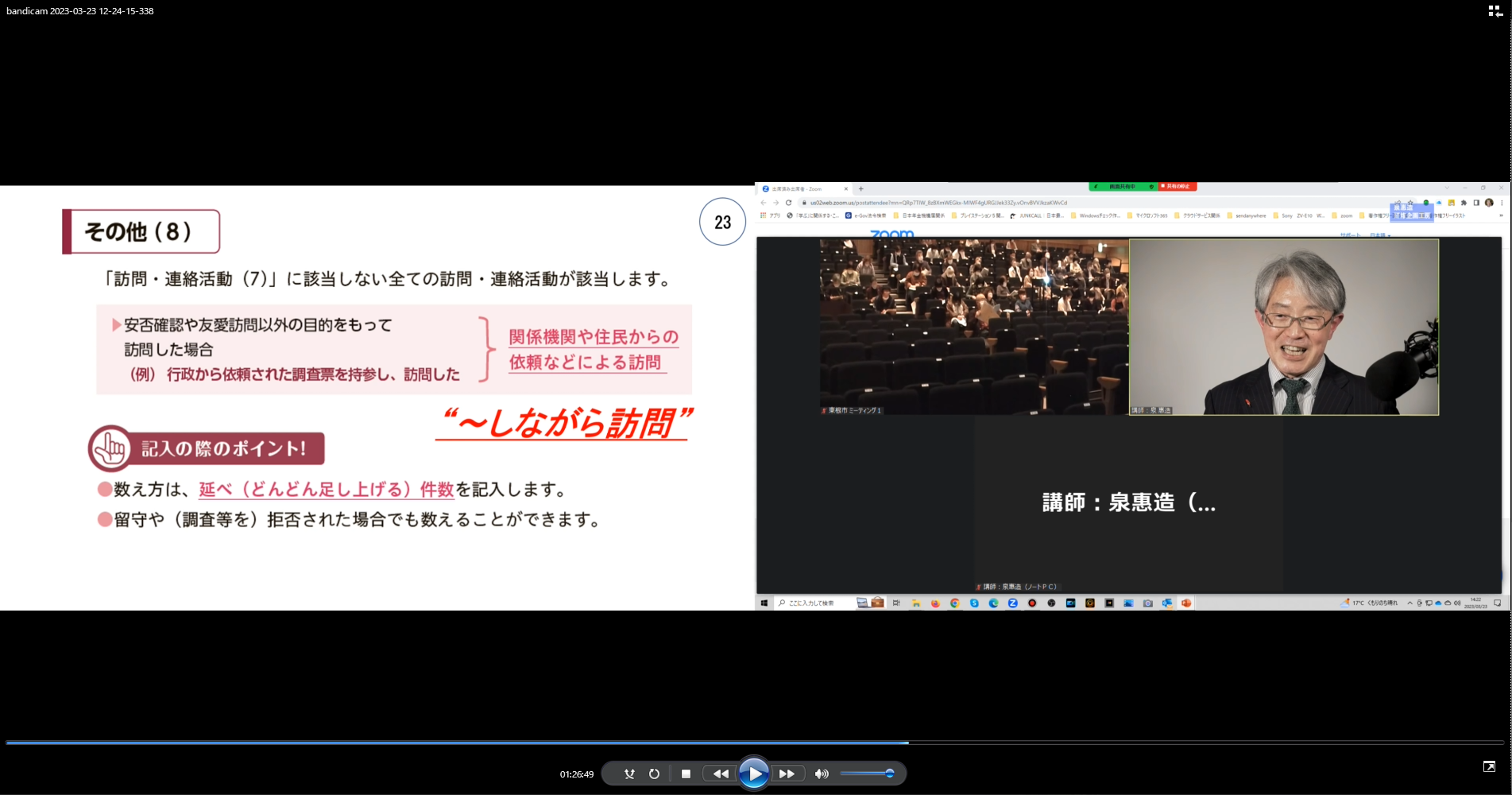
Task: Click the Windows Start button in recorded taskbar
Action: click(764, 603)
